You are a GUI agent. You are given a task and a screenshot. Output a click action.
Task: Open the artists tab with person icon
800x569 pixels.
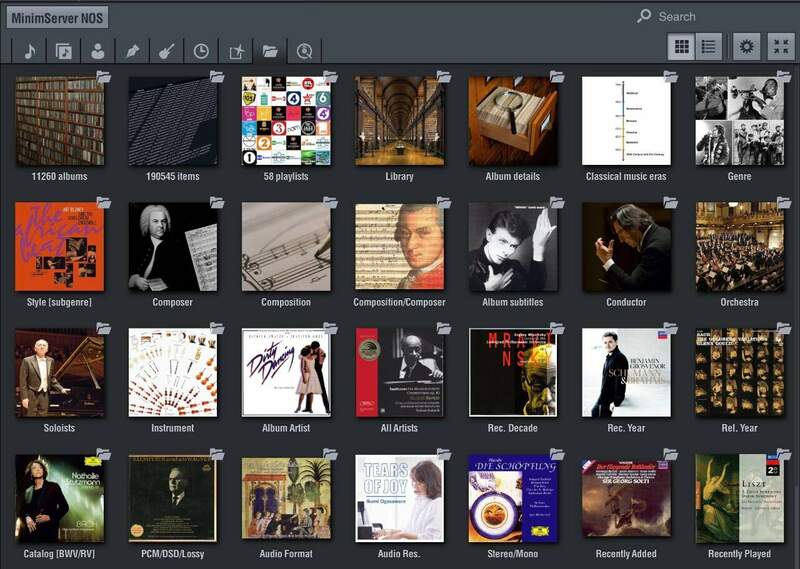[98, 50]
